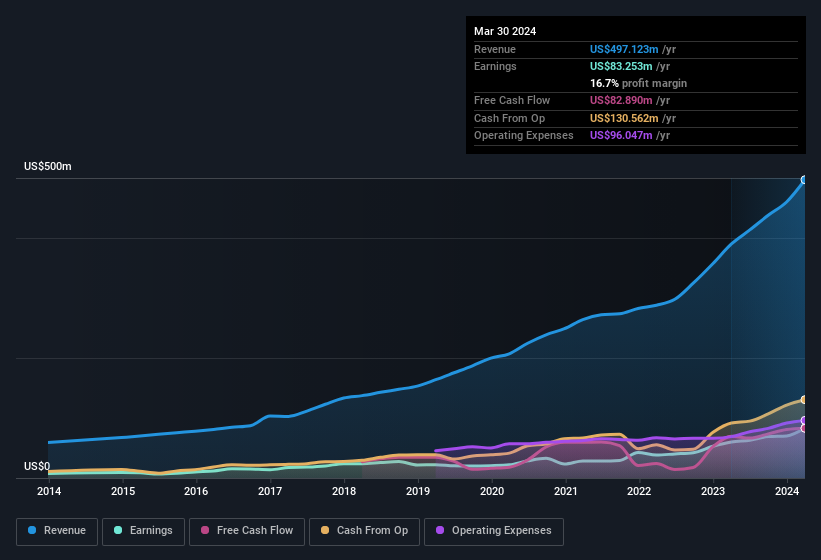Click the 2023 x-axis label

[x=713, y=491]
